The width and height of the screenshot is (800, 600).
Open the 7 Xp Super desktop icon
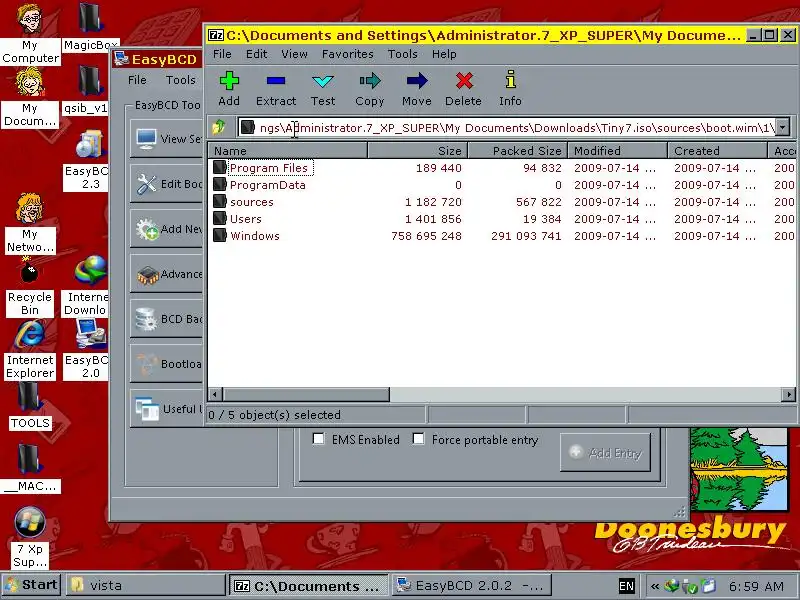point(30,538)
